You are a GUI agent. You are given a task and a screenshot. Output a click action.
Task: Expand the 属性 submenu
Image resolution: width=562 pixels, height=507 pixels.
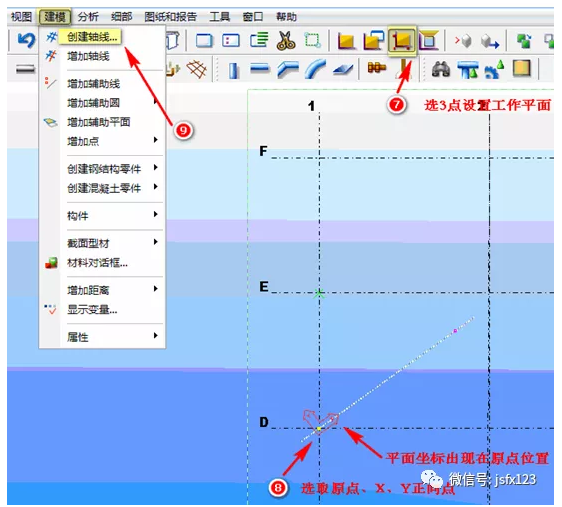point(102,337)
